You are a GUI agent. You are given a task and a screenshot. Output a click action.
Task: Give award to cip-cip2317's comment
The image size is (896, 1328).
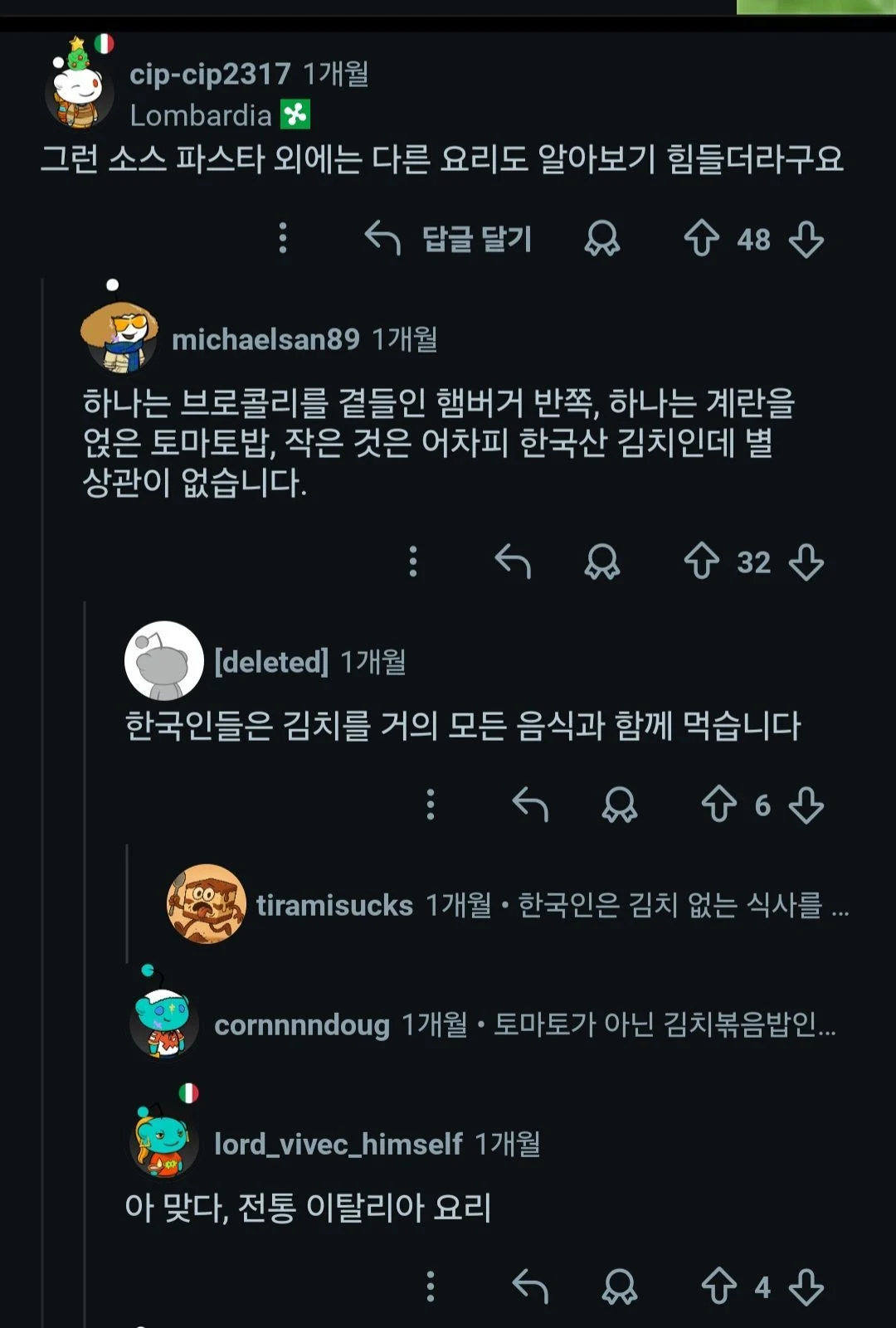(601, 239)
